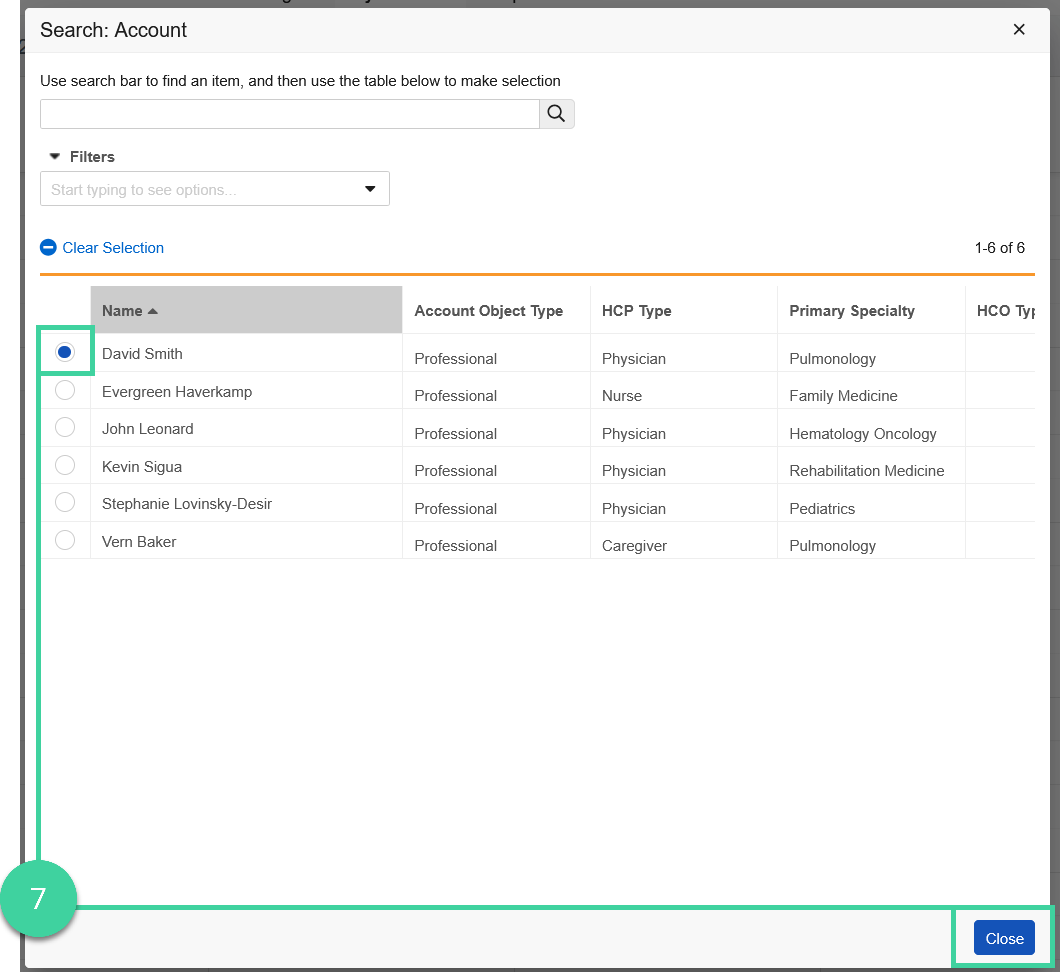Select John Leonard as the account
The width and height of the screenshot is (1060, 972).
(64, 427)
